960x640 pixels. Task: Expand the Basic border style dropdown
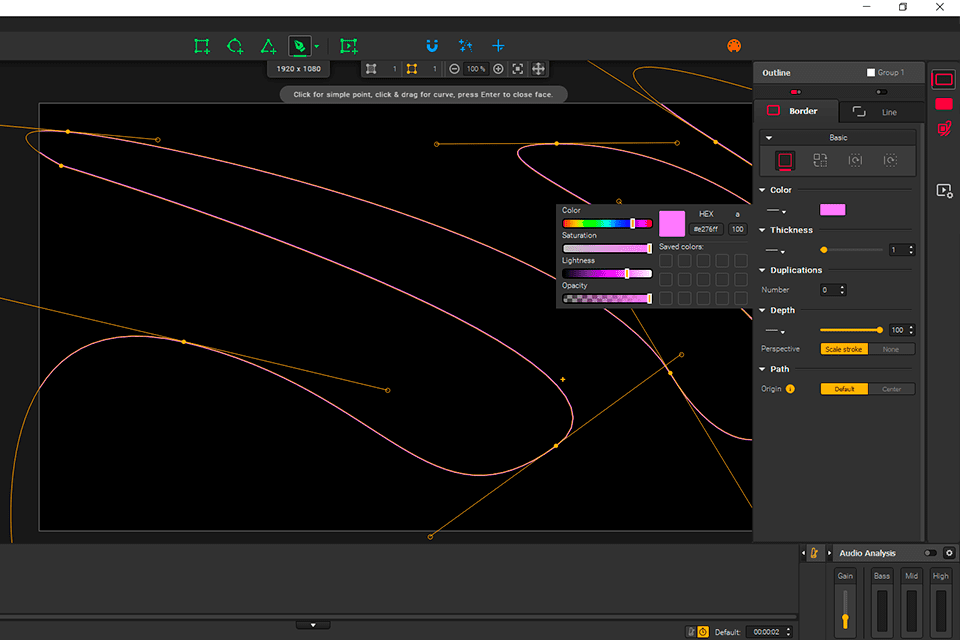769,138
